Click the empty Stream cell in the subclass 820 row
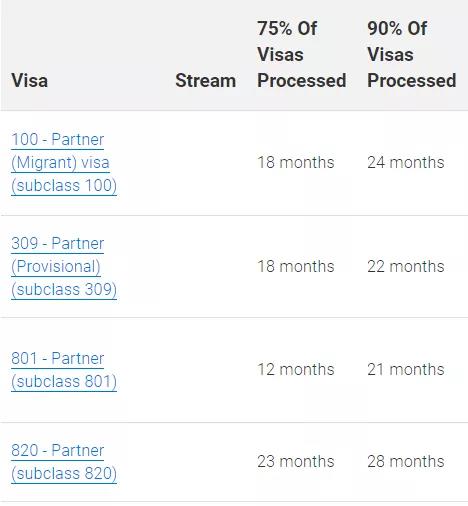This screenshot has width=468, height=506. click(206, 462)
